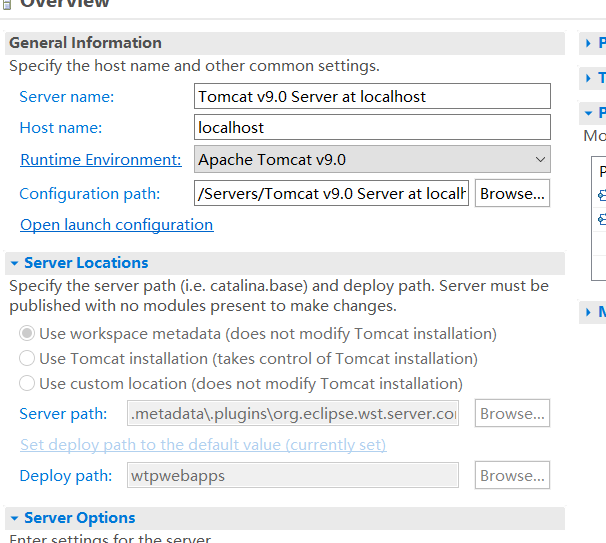Screen dimensions: 606x543
Task: Choose Use Tomcat installation option
Action: coord(27,359)
